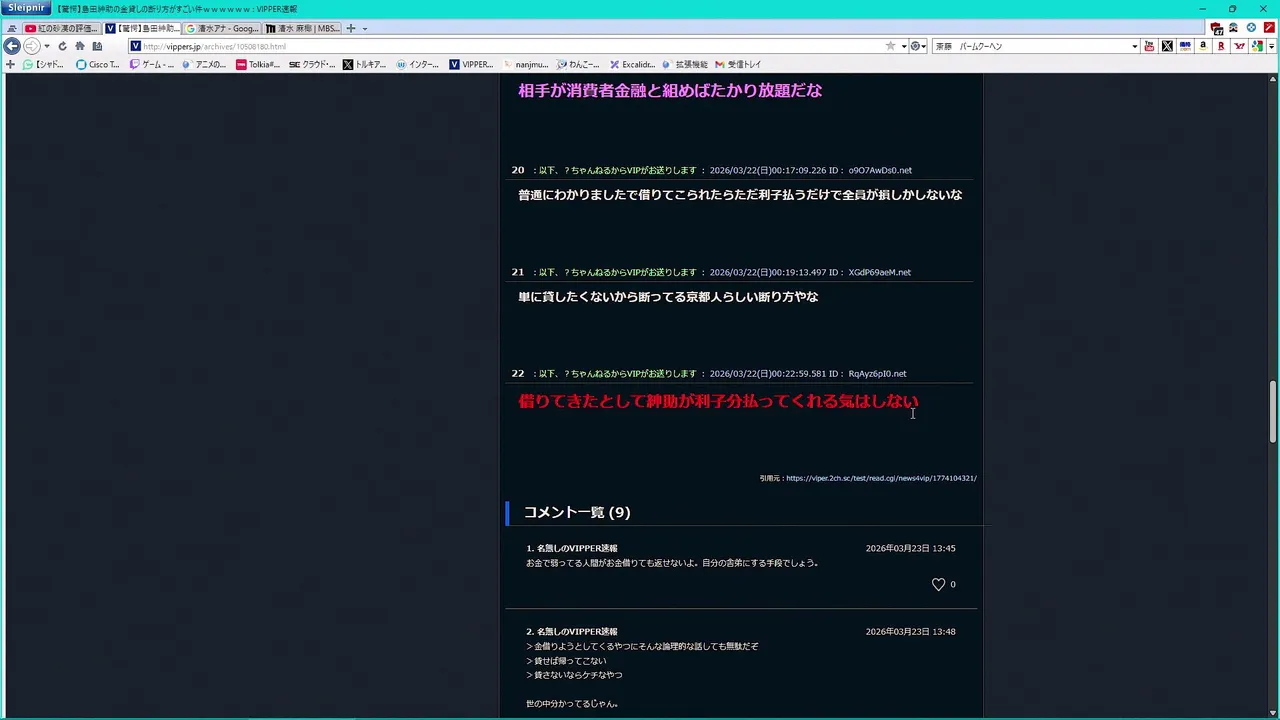Image resolution: width=1280 pixels, height=720 pixels.
Task: Search with the YouTube search icon
Action: pos(1149,46)
